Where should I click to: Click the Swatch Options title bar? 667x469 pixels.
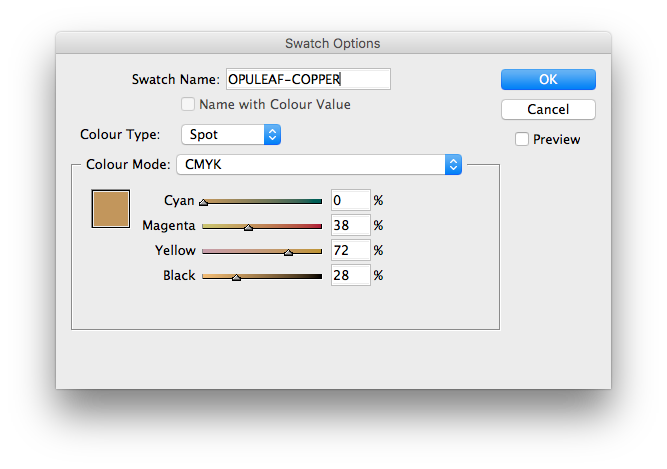333,43
